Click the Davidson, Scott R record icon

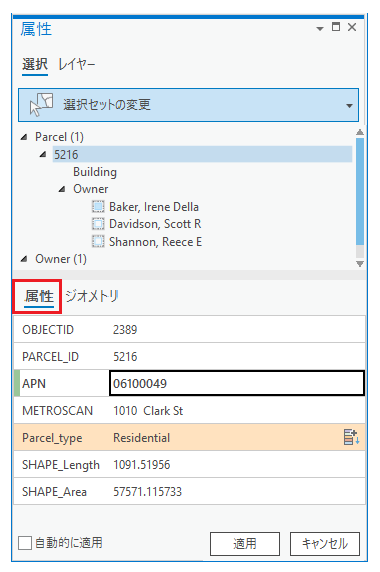[98, 224]
